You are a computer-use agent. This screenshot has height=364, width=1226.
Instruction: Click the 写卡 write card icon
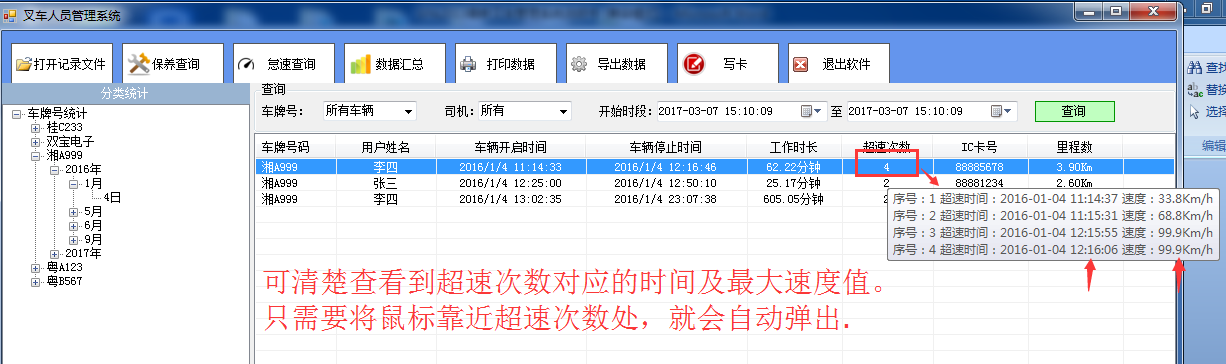click(694, 64)
